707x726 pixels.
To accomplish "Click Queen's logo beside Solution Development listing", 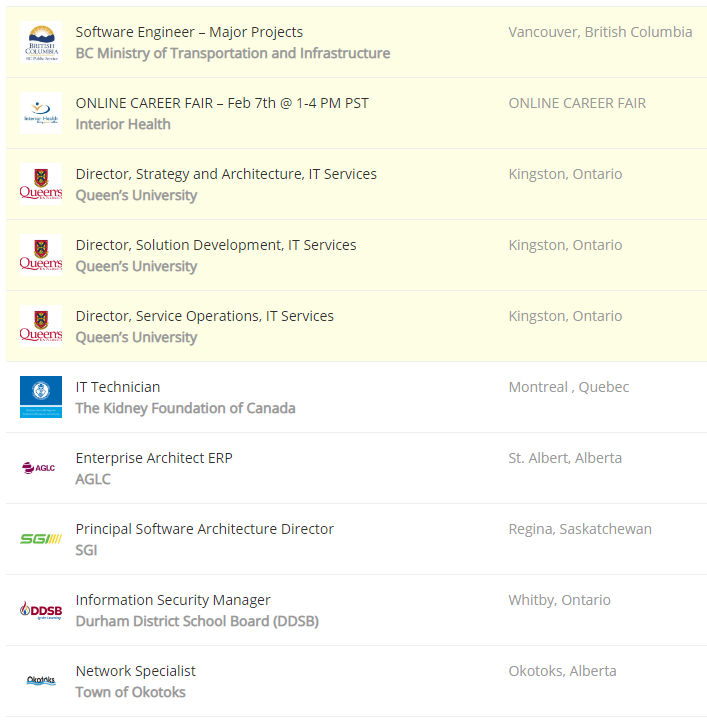I will pyautogui.click(x=41, y=256).
